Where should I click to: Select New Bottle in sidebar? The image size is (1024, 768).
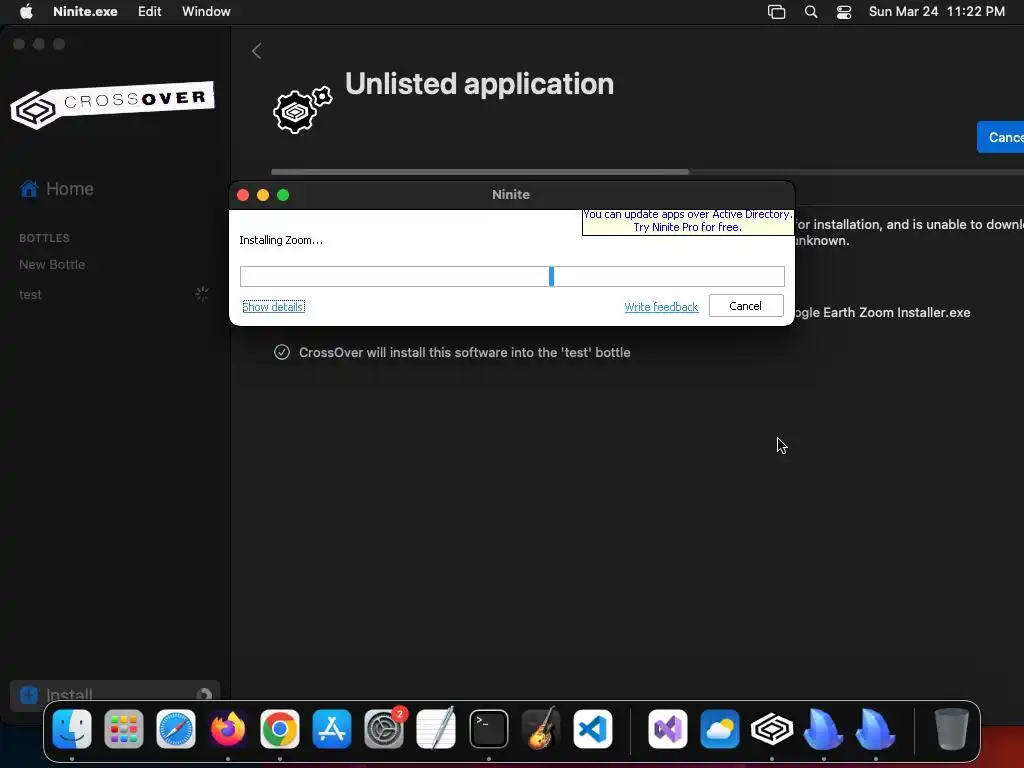pyautogui.click(x=52, y=264)
